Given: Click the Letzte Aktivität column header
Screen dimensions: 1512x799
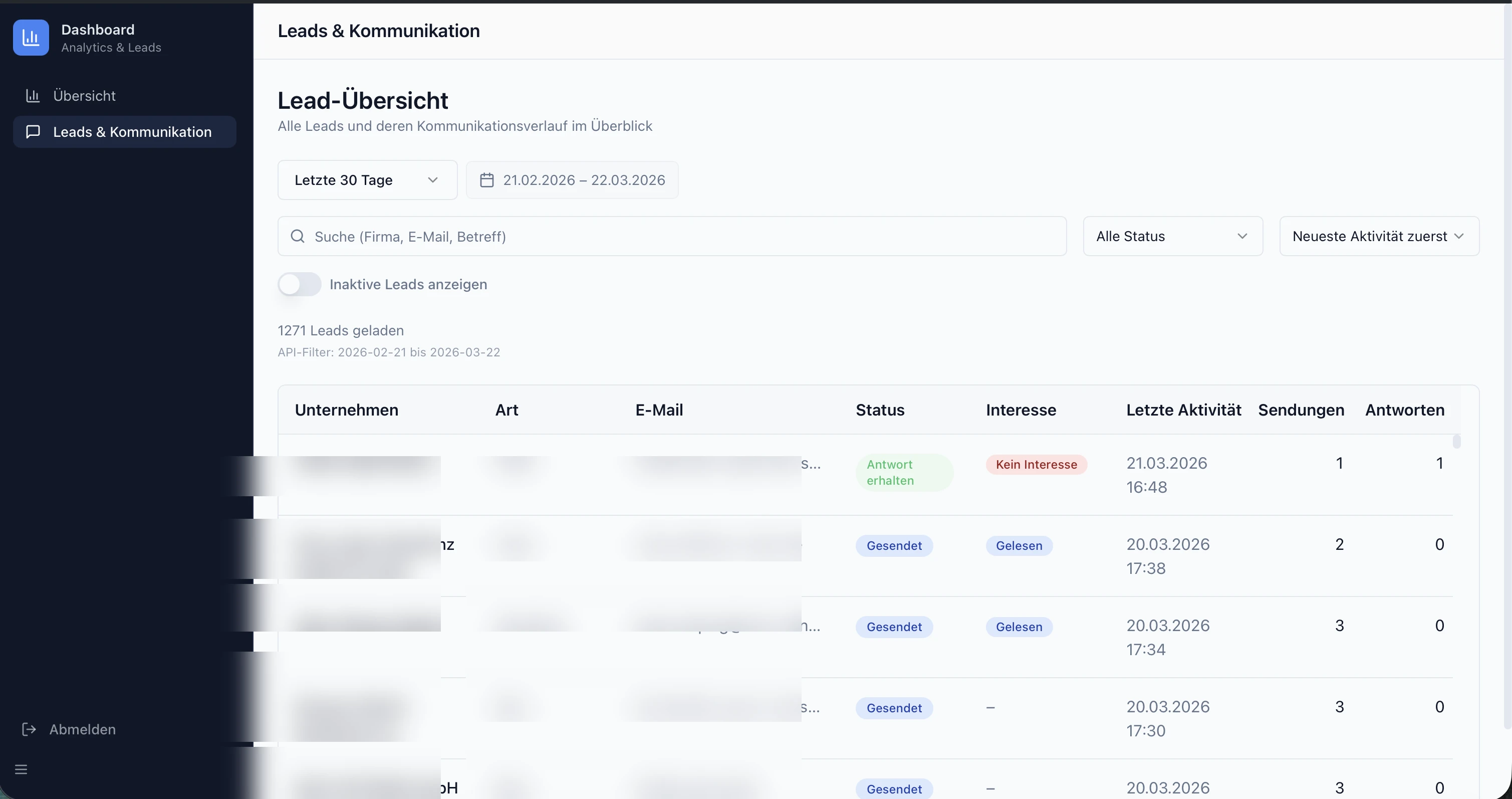Looking at the screenshot, I should [x=1183, y=411].
